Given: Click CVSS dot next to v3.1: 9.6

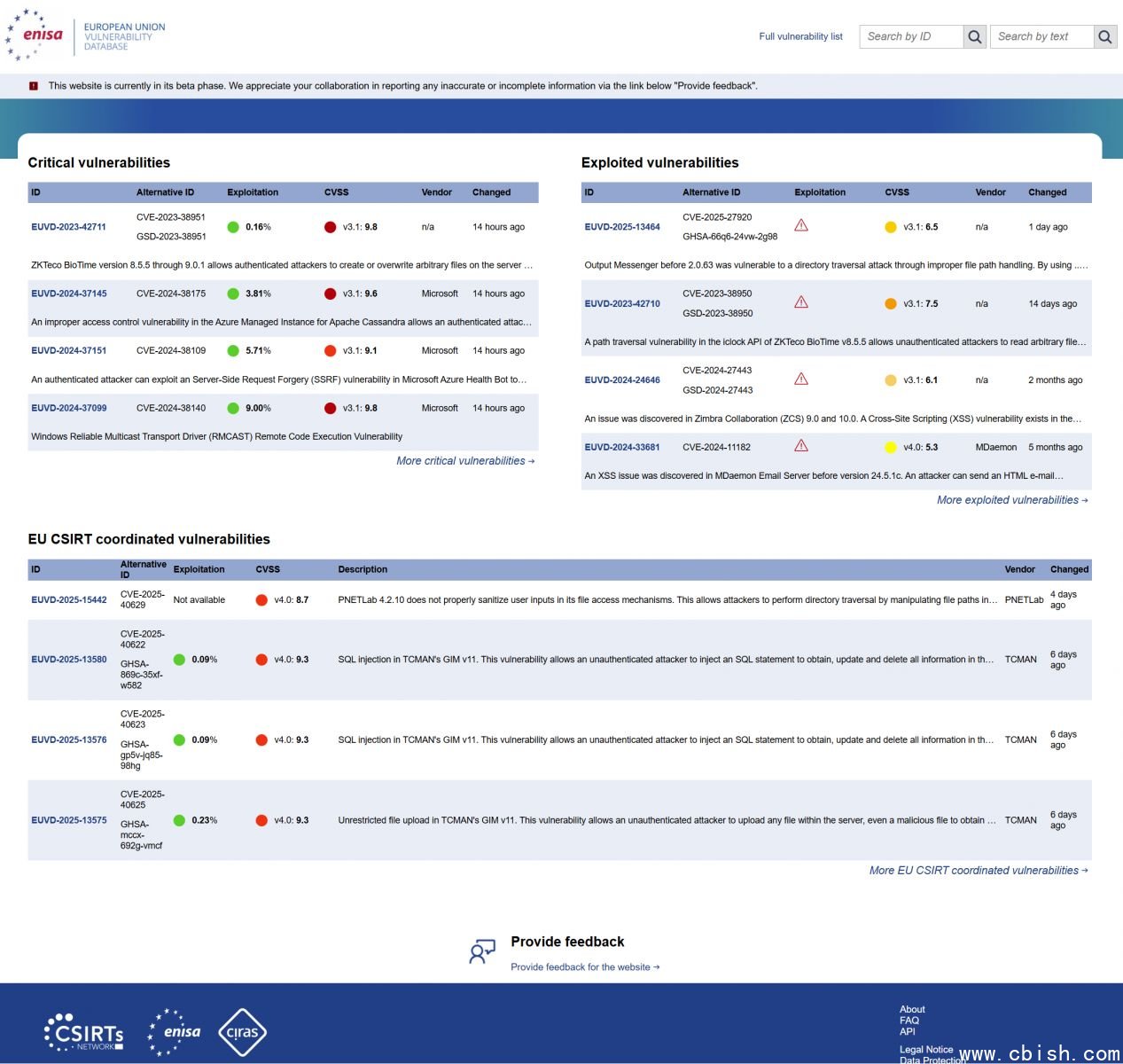Looking at the screenshot, I should pos(331,293).
